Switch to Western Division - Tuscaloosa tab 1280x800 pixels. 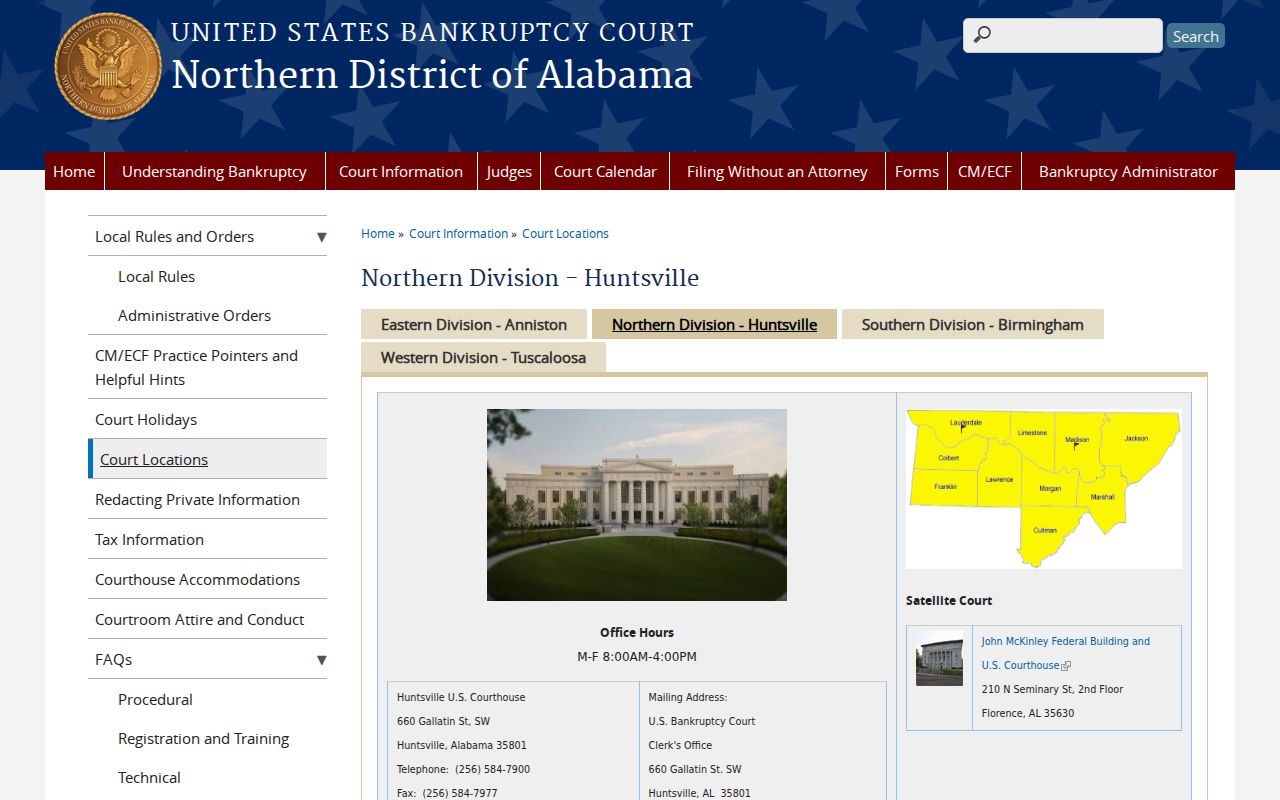coord(483,357)
